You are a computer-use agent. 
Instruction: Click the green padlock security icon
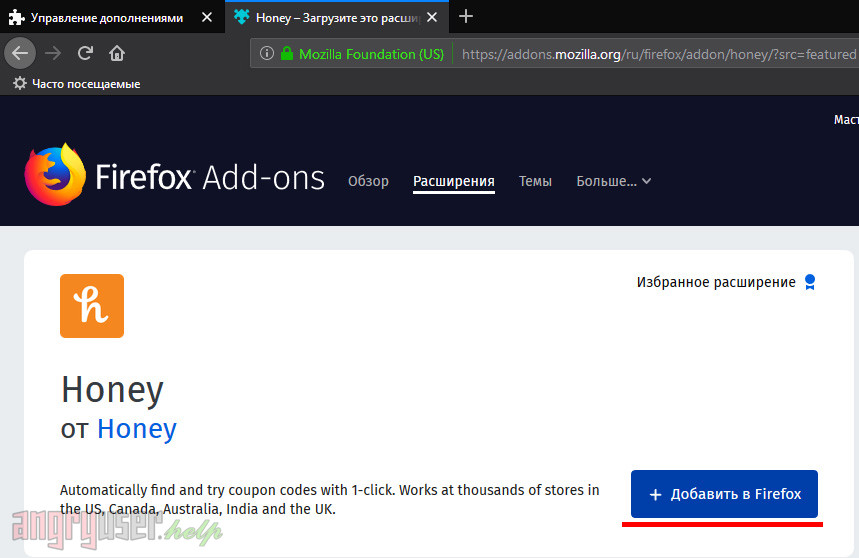(x=287, y=54)
